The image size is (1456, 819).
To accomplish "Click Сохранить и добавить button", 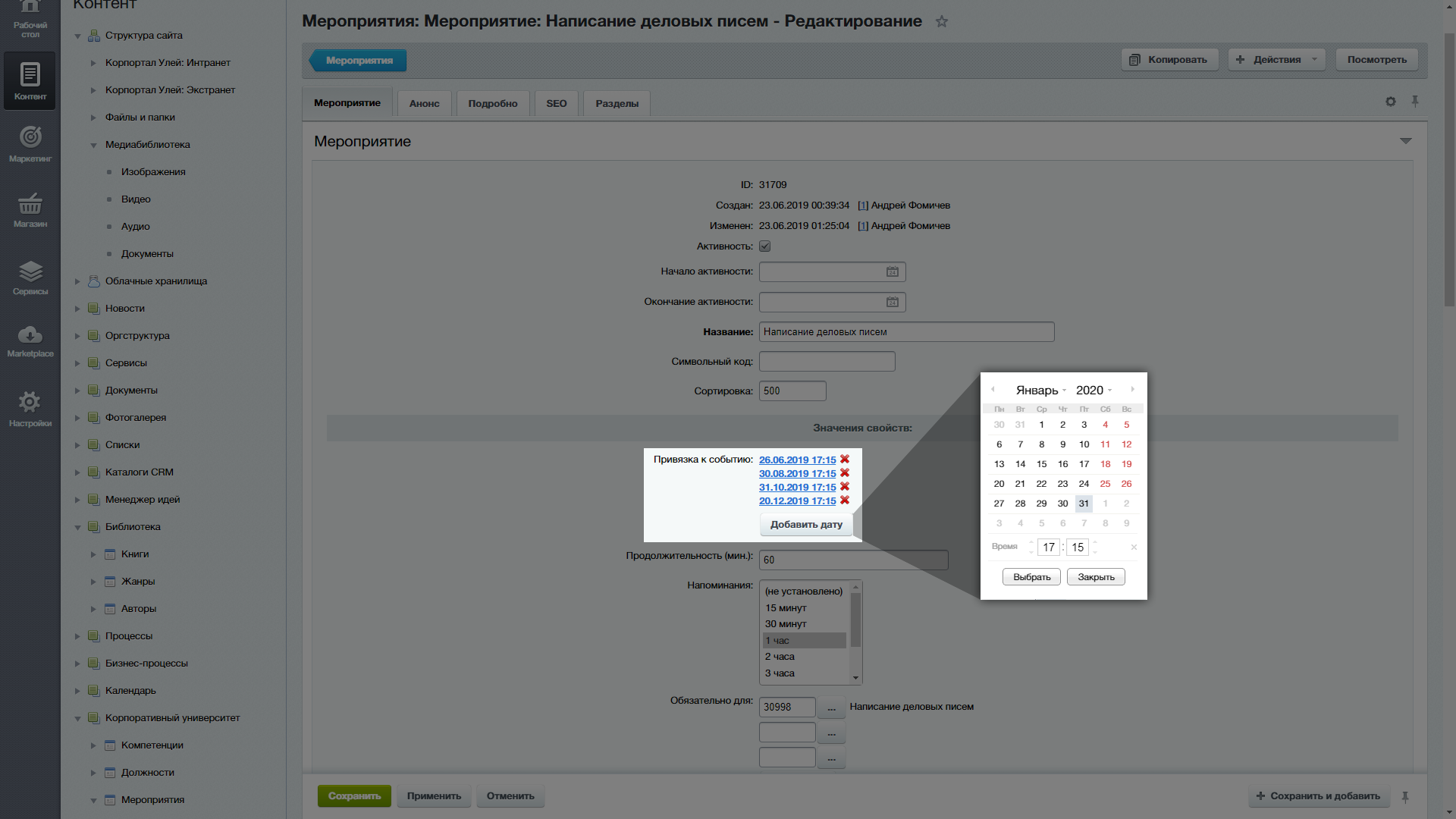I will (1319, 796).
